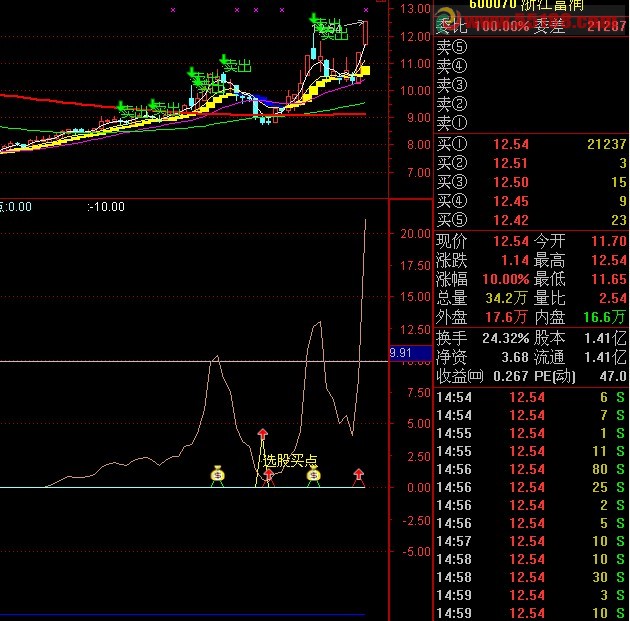Image resolution: width=630 pixels, height=621 pixels.
Task: Click the tall red up-arrow above 选股买点
Action: (x=263, y=437)
